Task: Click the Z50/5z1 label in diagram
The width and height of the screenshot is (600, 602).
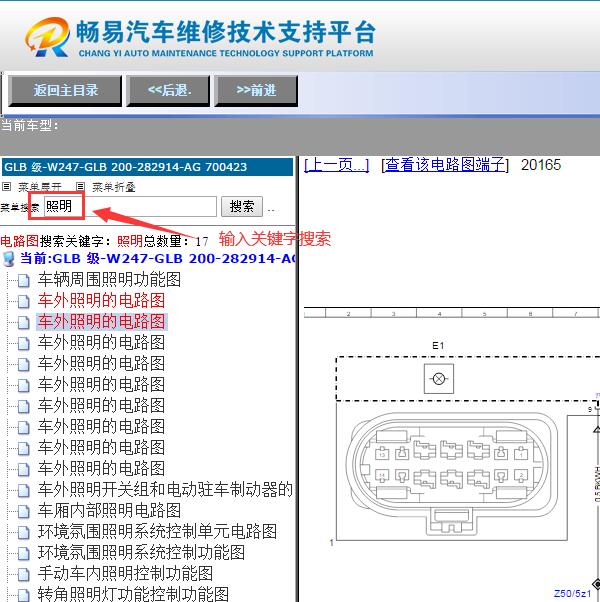Action: [x=572, y=594]
